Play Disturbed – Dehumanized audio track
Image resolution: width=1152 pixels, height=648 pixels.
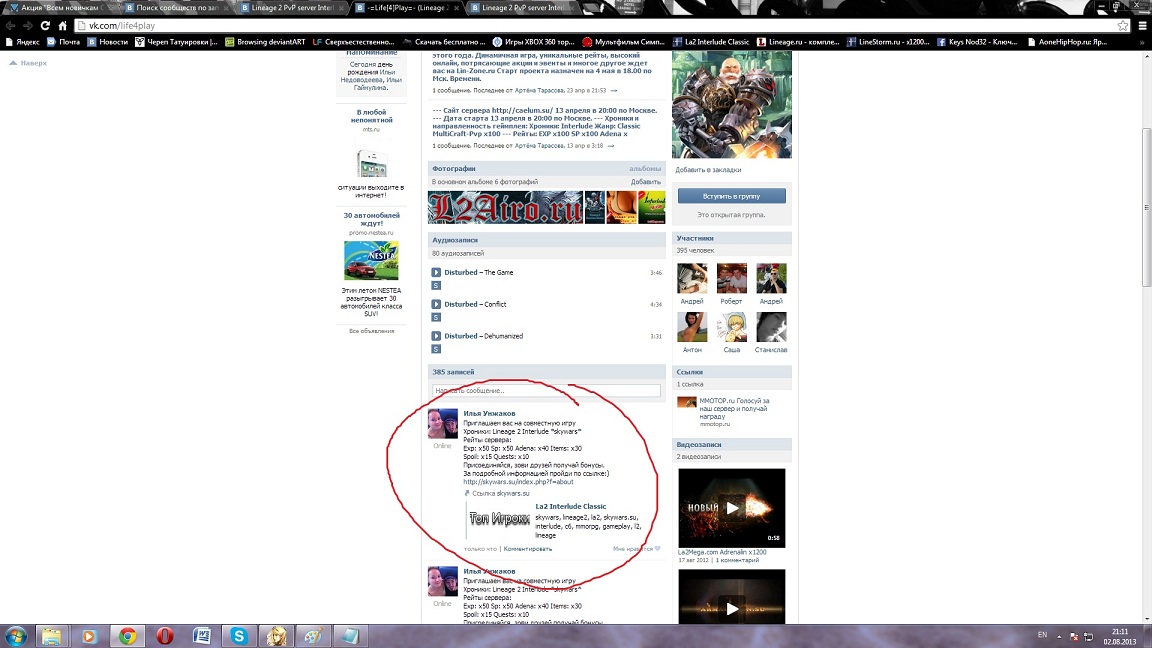tap(436, 336)
